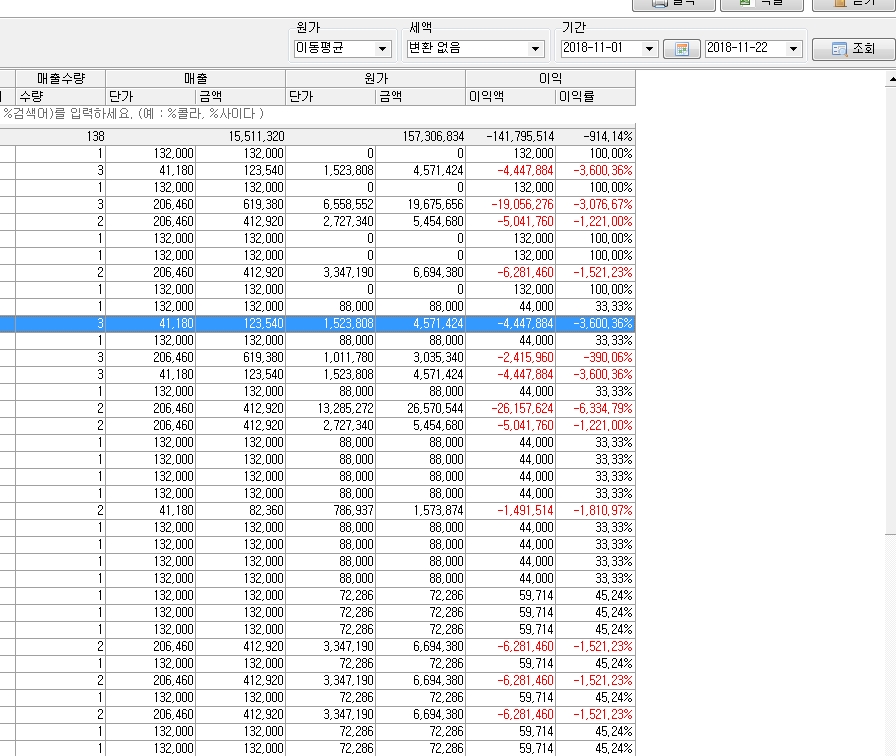Click the Excel export button at top
The image size is (896, 756).
pos(759,4)
